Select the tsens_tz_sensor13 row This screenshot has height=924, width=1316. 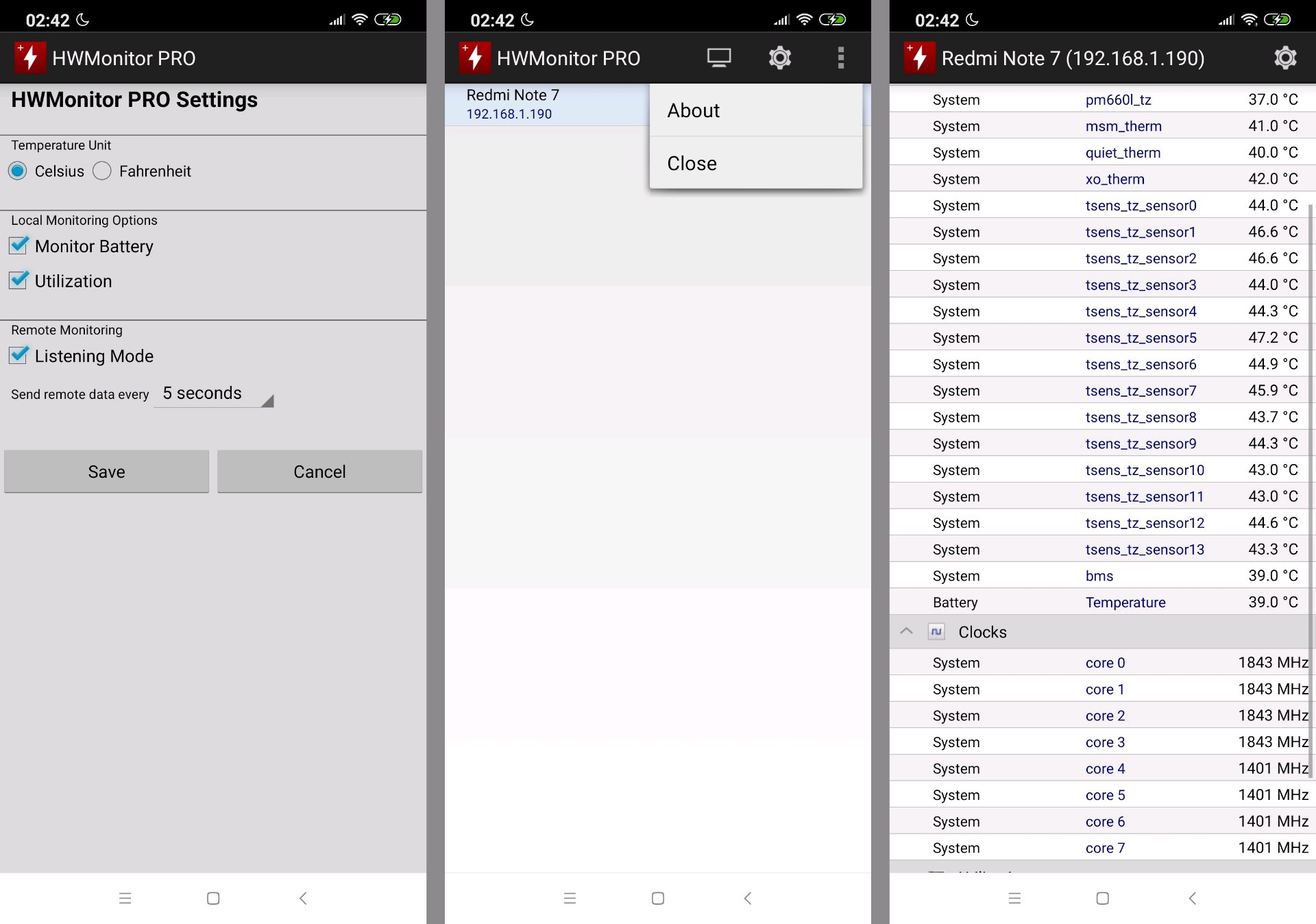click(1102, 549)
